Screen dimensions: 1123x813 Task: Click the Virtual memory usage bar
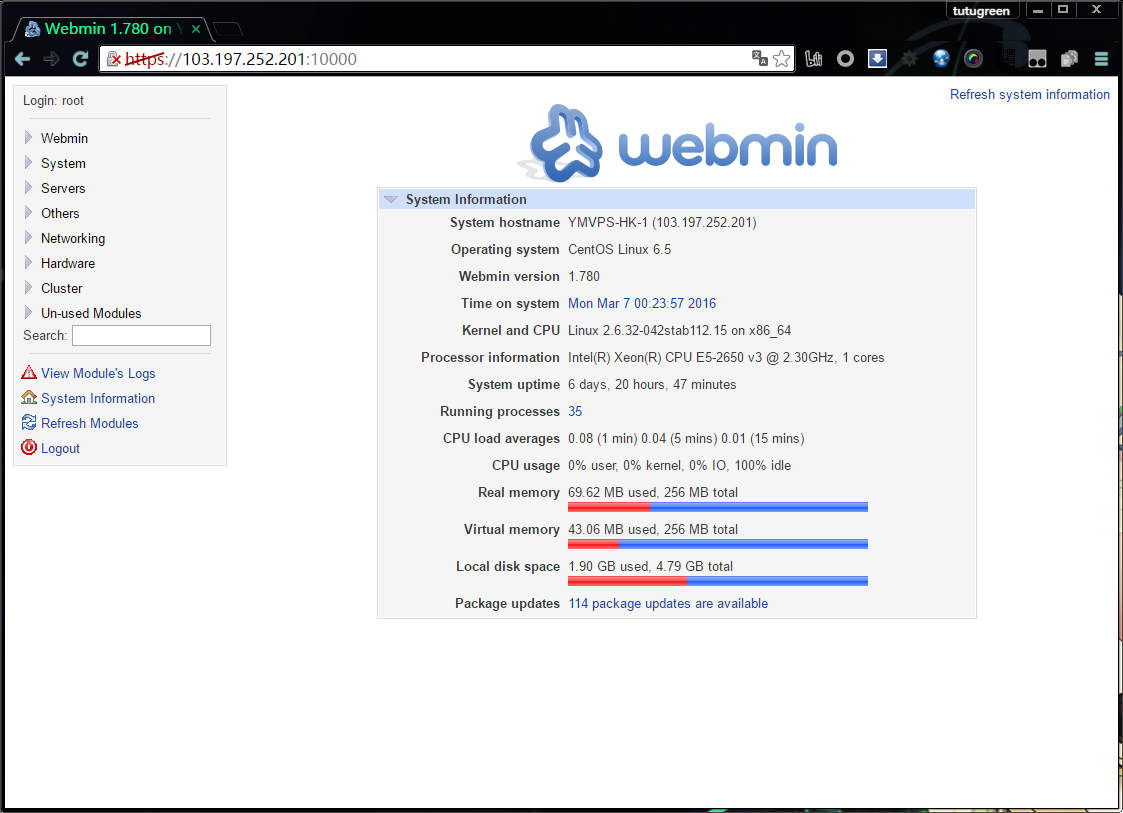tap(718, 544)
